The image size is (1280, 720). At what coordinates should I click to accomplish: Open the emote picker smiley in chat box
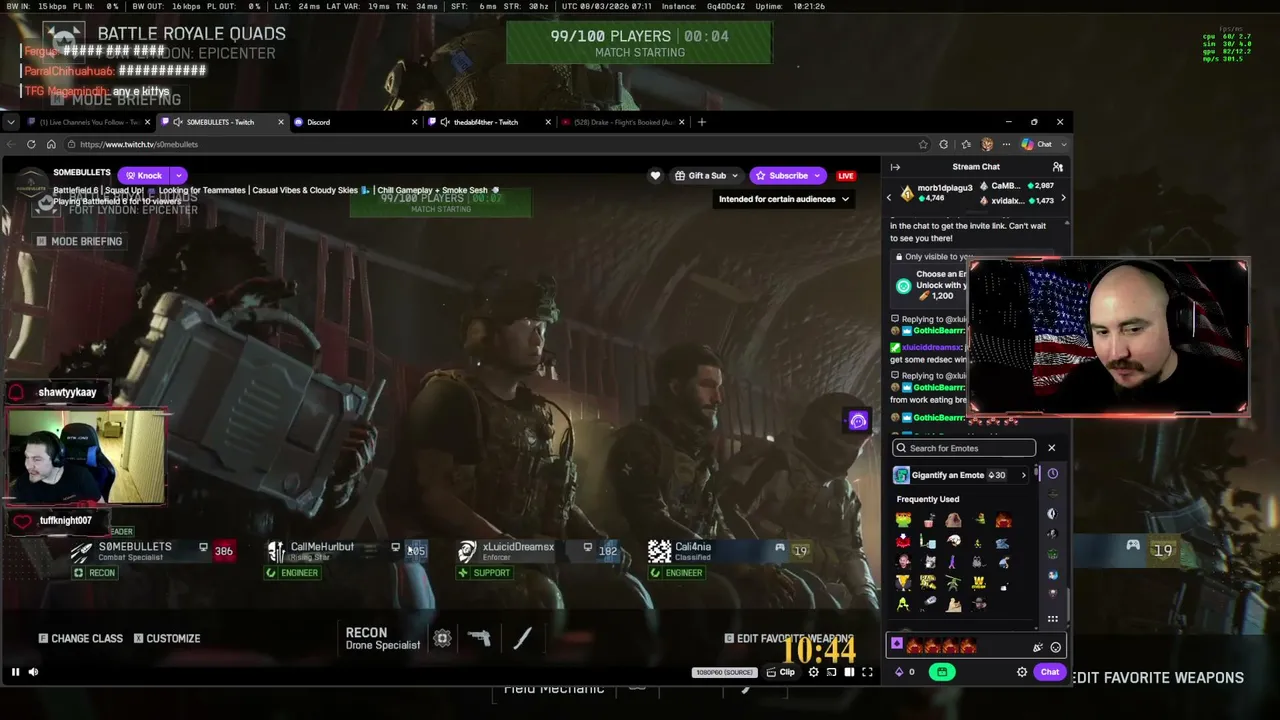[1055, 647]
